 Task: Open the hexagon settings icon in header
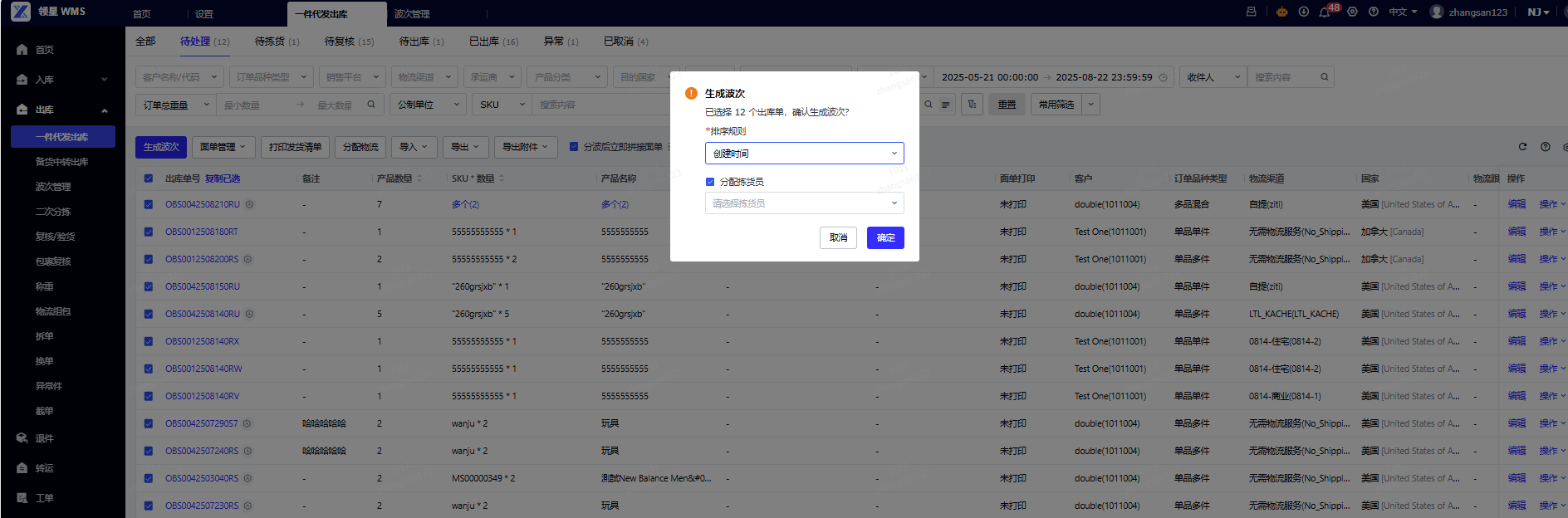click(x=1352, y=12)
